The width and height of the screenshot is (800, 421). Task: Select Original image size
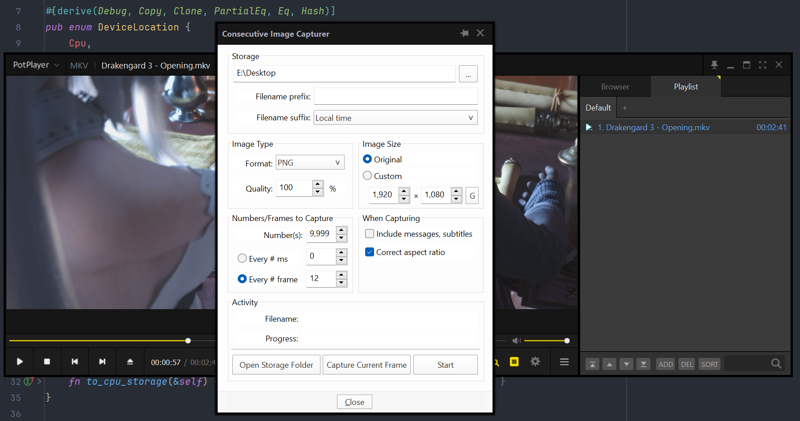coord(367,159)
